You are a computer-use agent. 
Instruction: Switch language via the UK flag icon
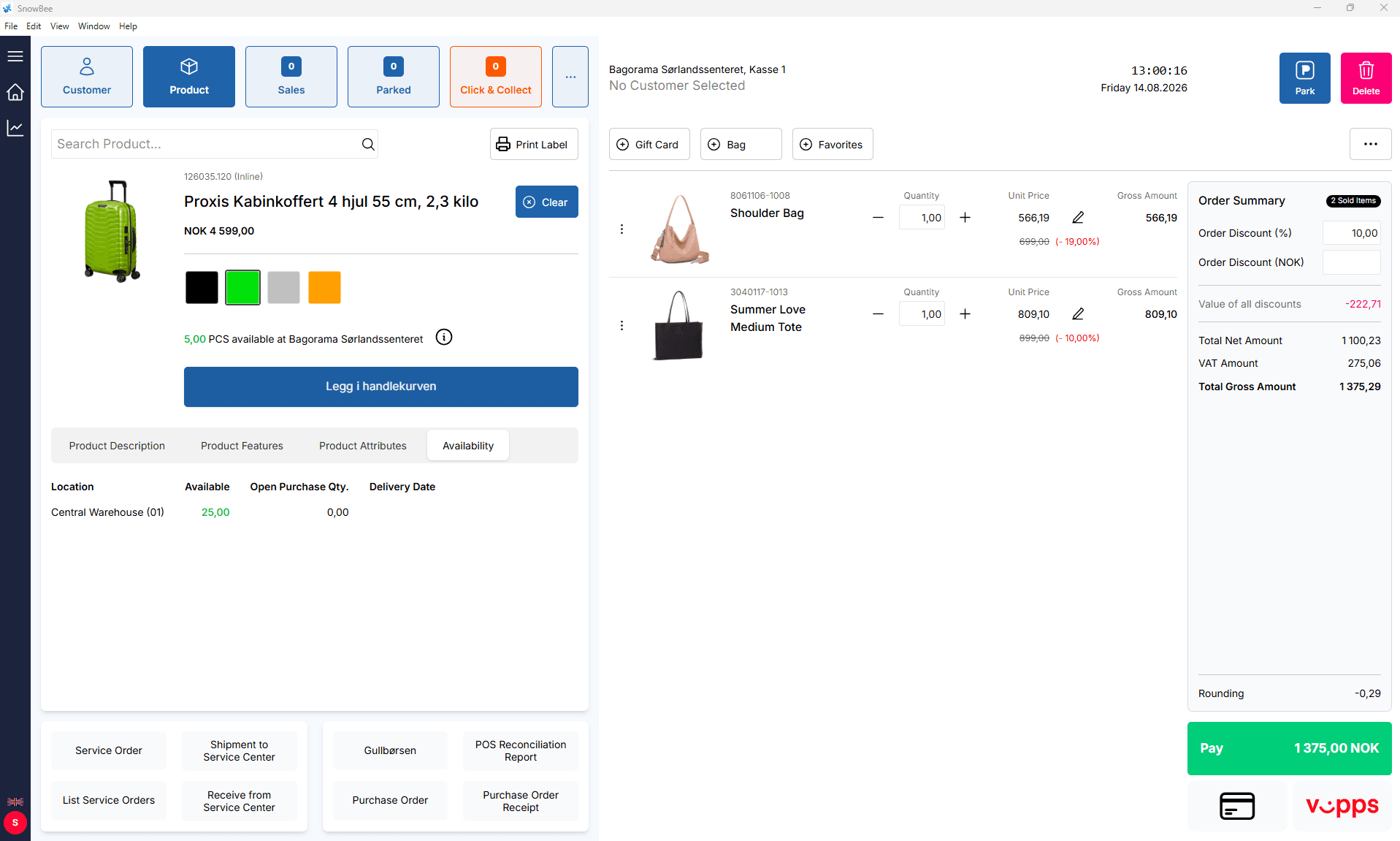pyautogui.click(x=15, y=802)
